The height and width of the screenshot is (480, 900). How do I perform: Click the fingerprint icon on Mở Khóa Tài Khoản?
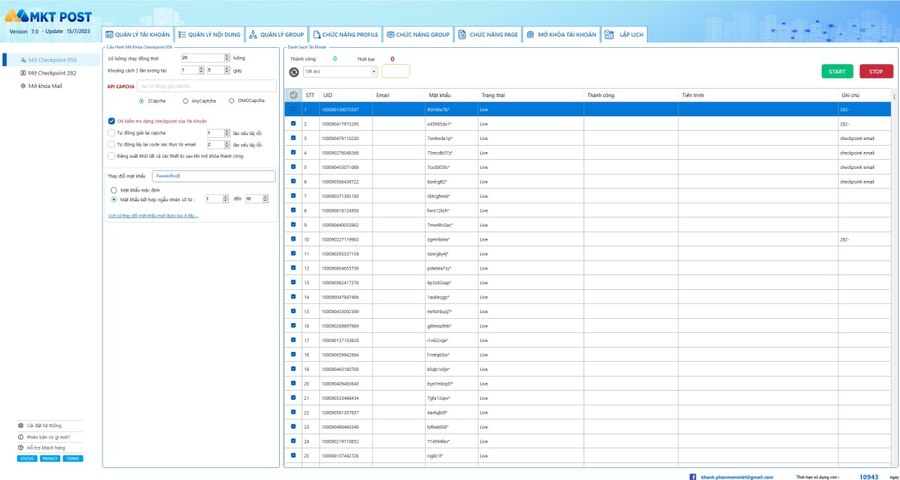click(530, 34)
